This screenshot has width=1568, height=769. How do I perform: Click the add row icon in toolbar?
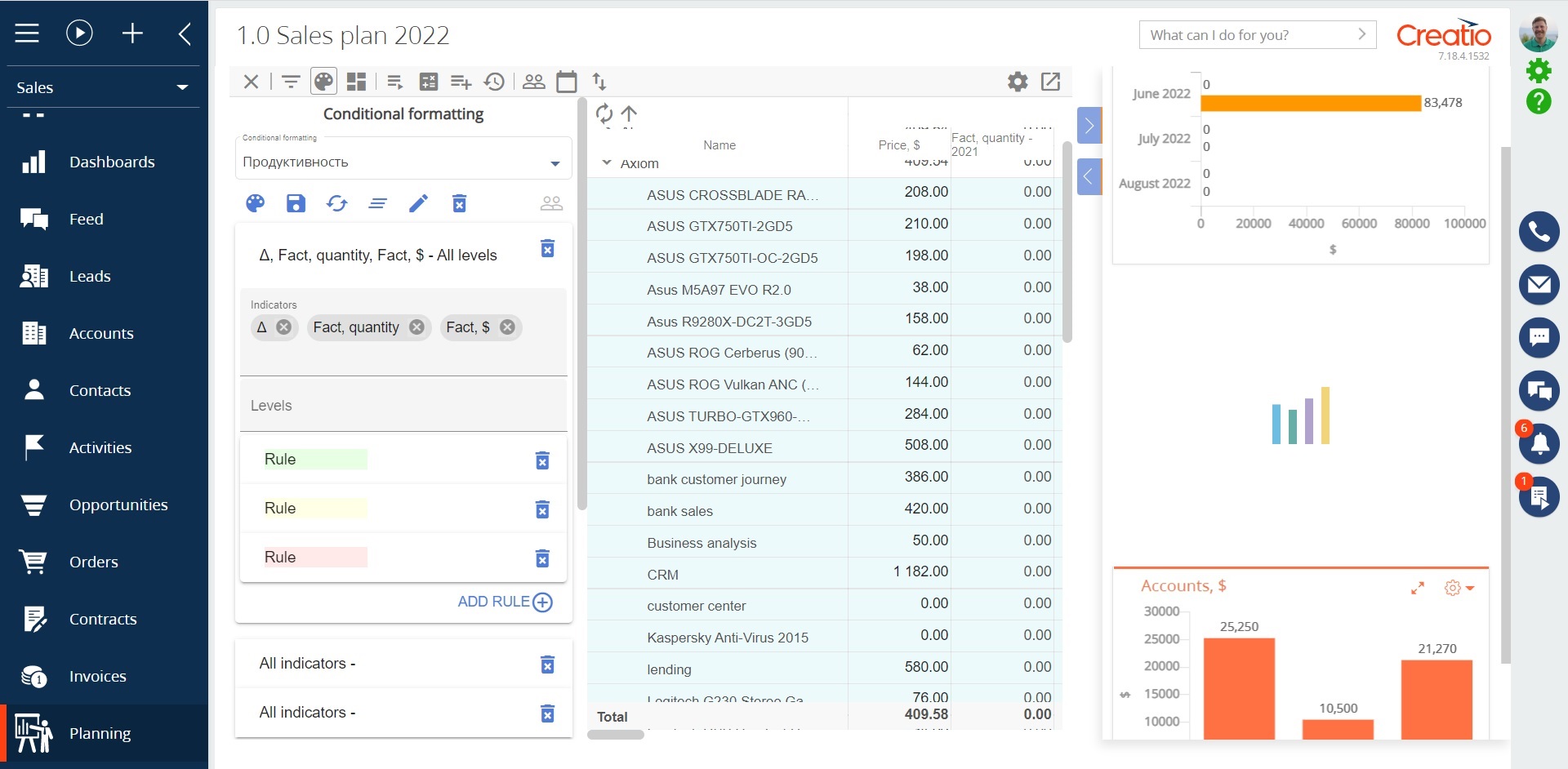point(461,81)
